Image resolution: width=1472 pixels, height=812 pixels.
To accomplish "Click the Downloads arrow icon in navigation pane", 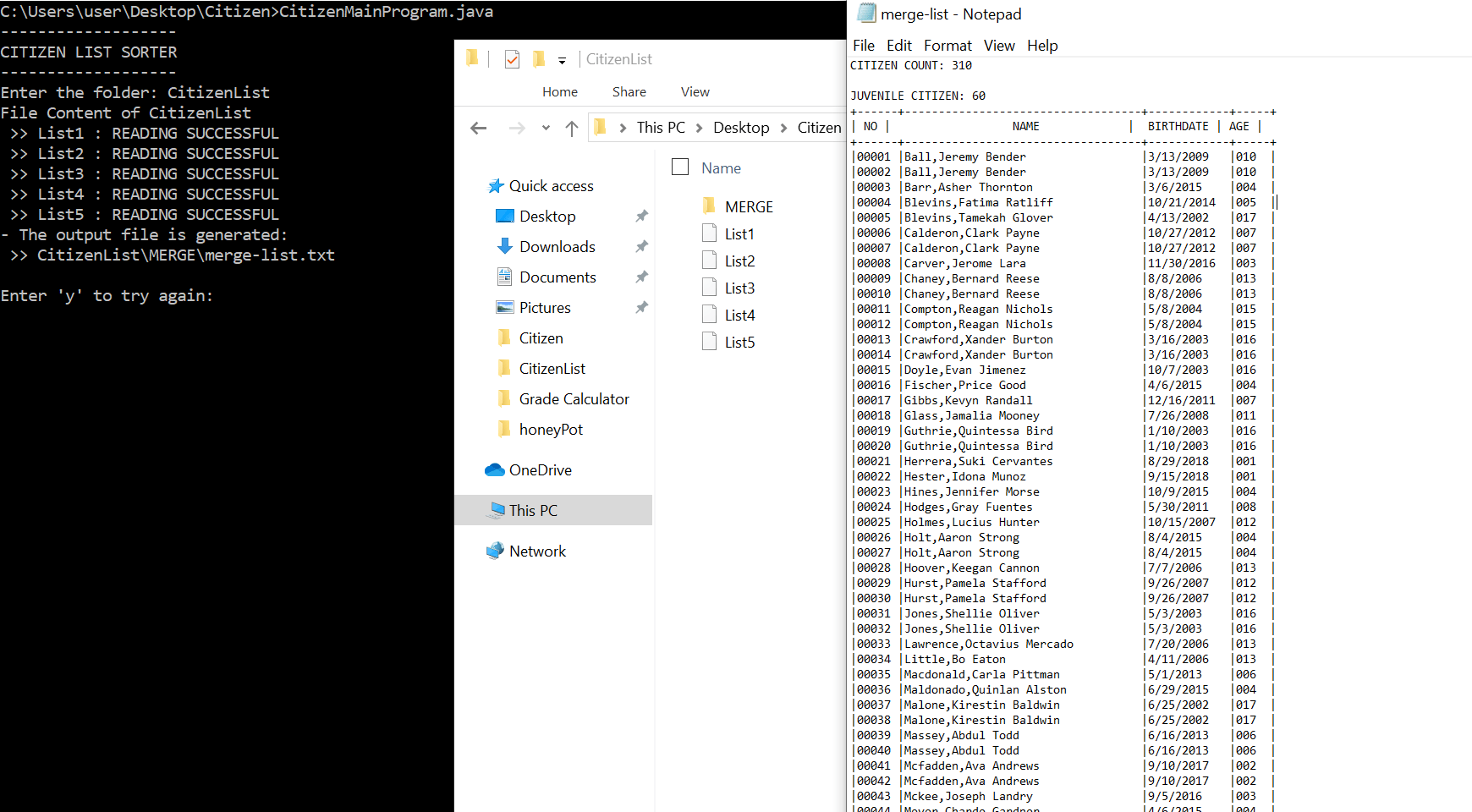I will pyautogui.click(x=504, y=246).
